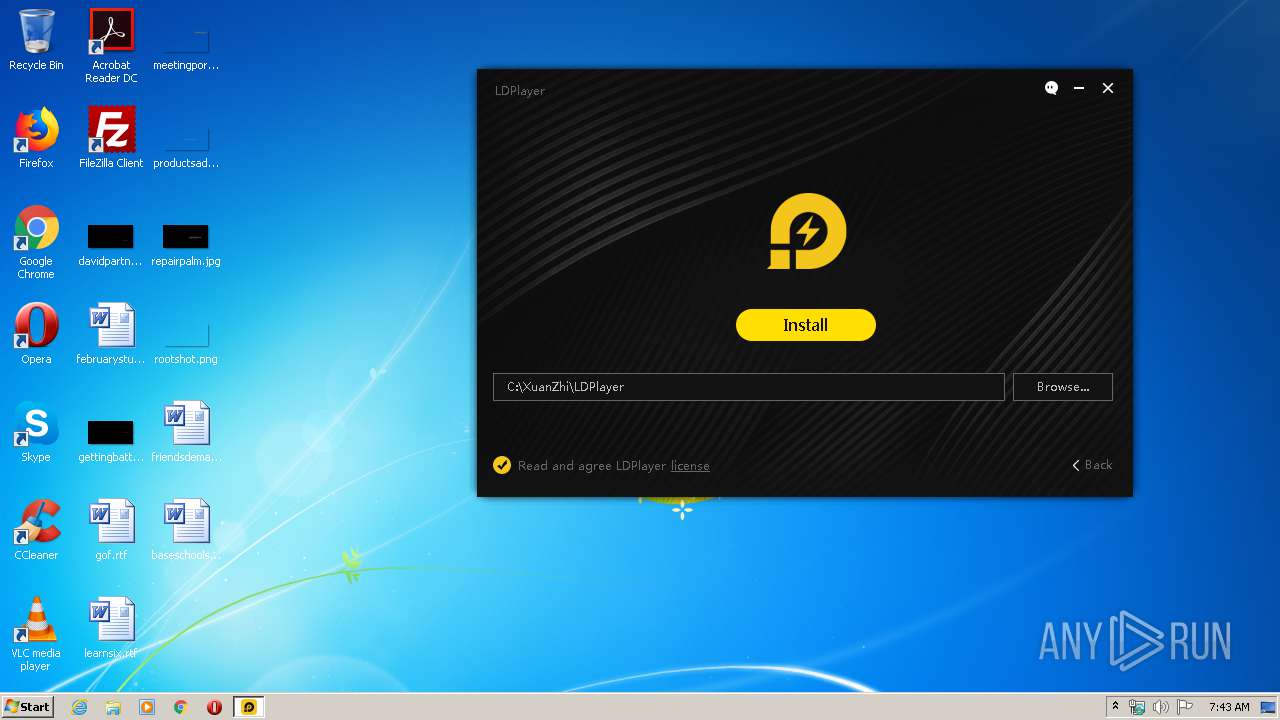Select Acrobat Reader DC desktop shortcut

coord(111,46)
